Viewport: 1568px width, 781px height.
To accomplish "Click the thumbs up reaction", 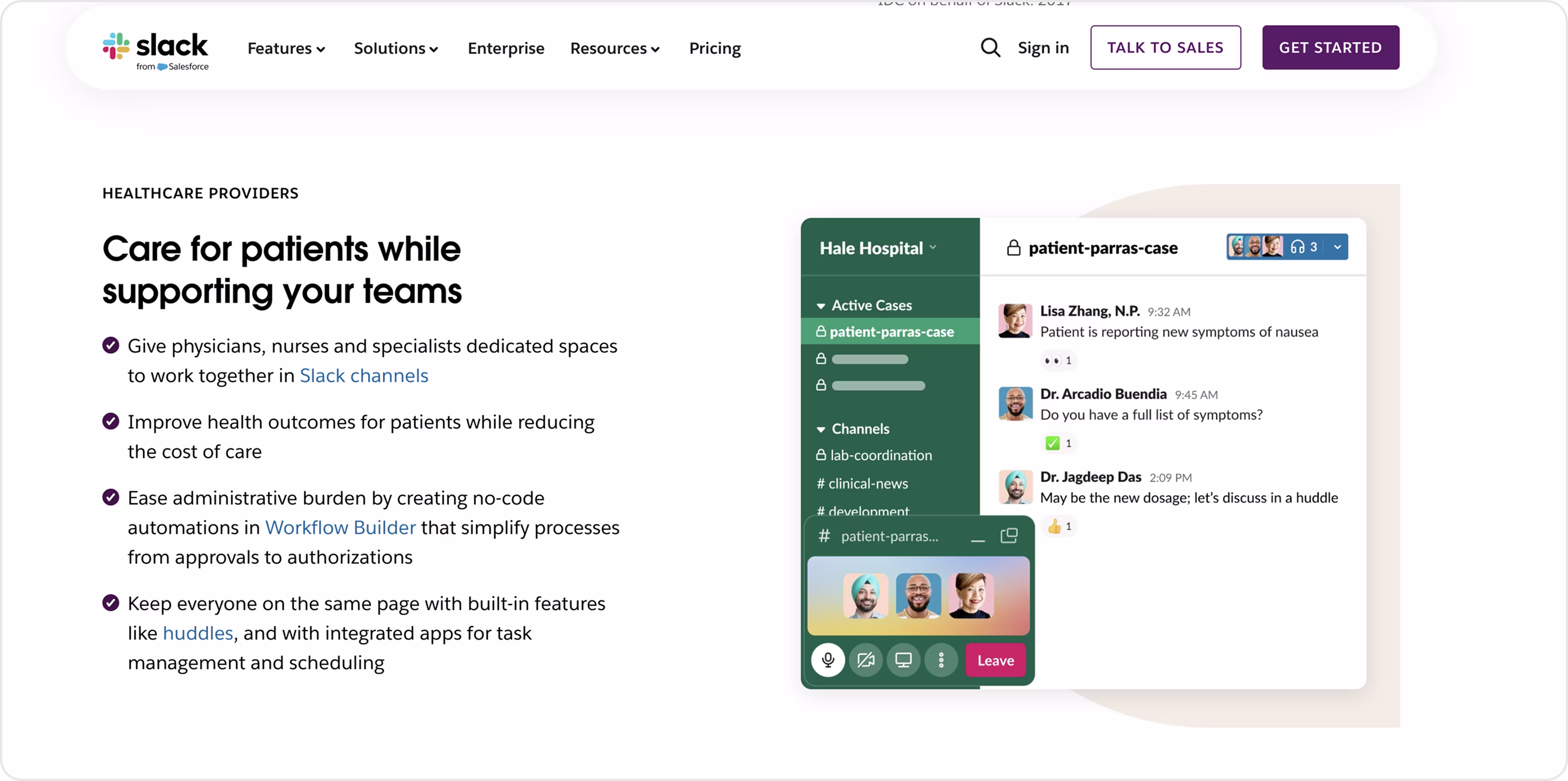I will 1058,526.
